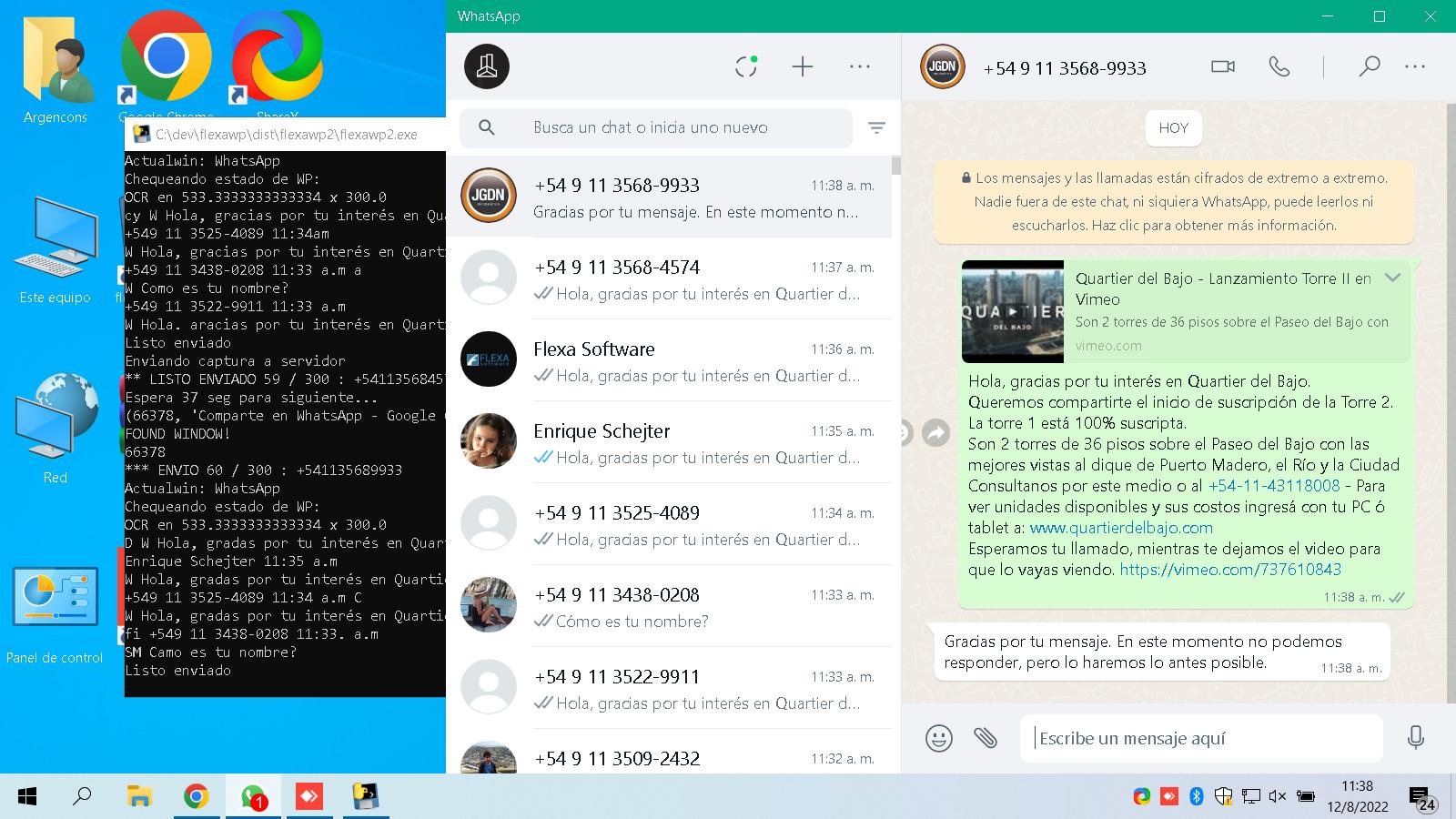Play the Quartier del Bajo Vimeo thumbnail
This screenshot has height=819, width=1456.
pos(1012,311)
